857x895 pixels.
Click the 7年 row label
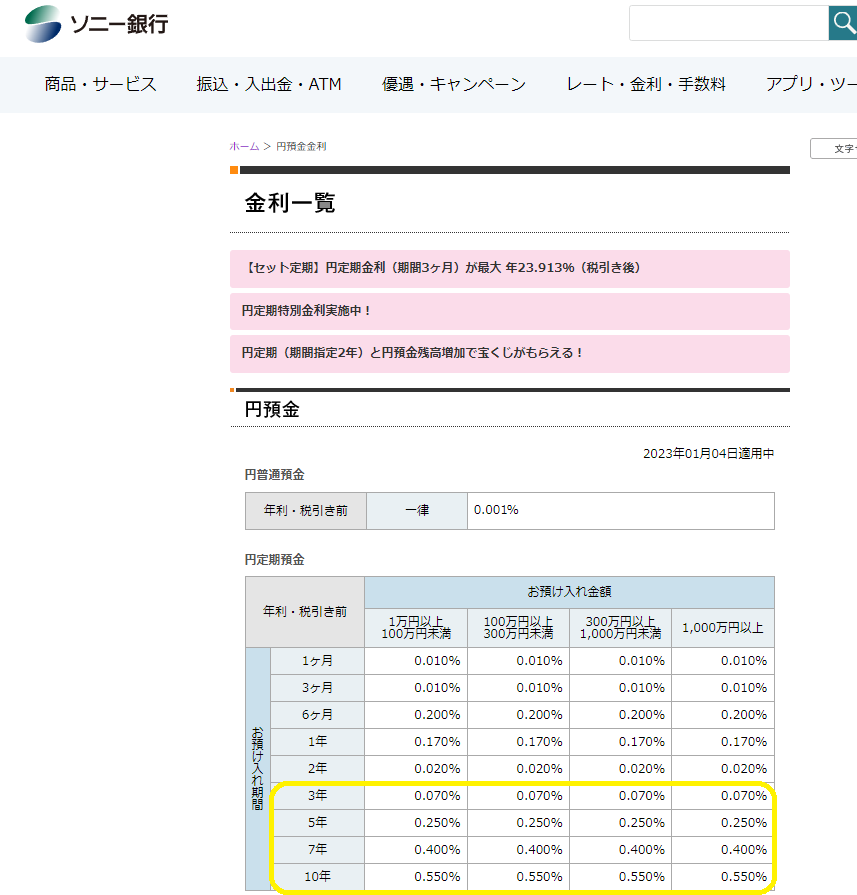pyautogui.click(x=317, y=849)
